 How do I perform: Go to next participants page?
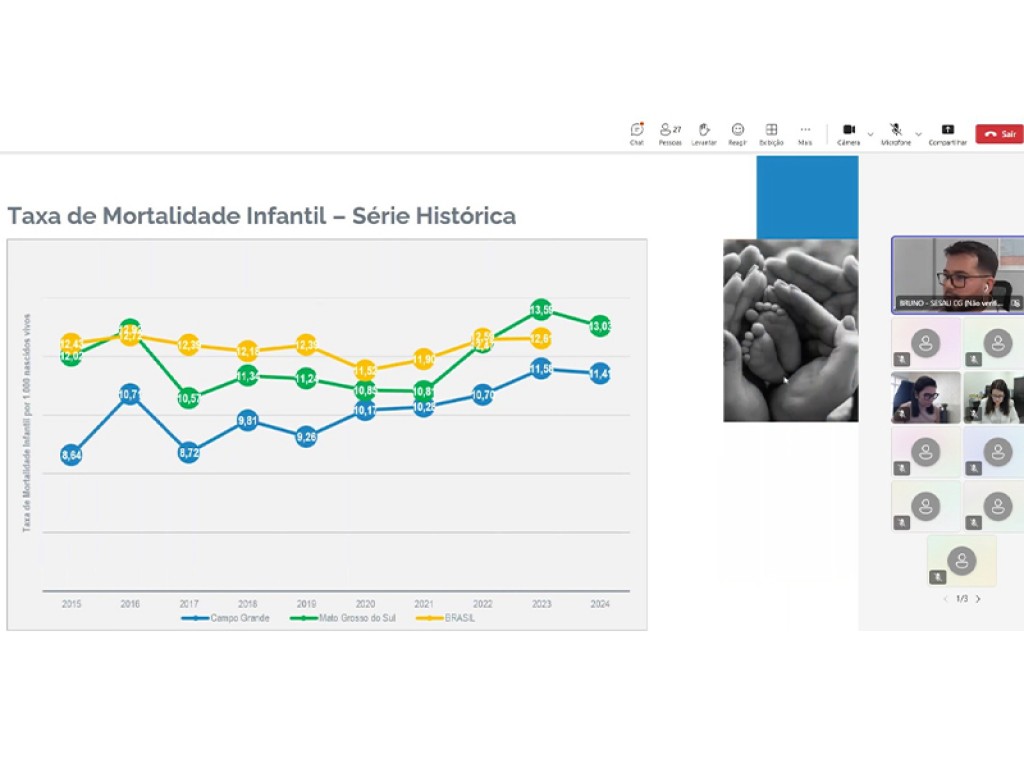pyautogui.click(x=978, y=599)
